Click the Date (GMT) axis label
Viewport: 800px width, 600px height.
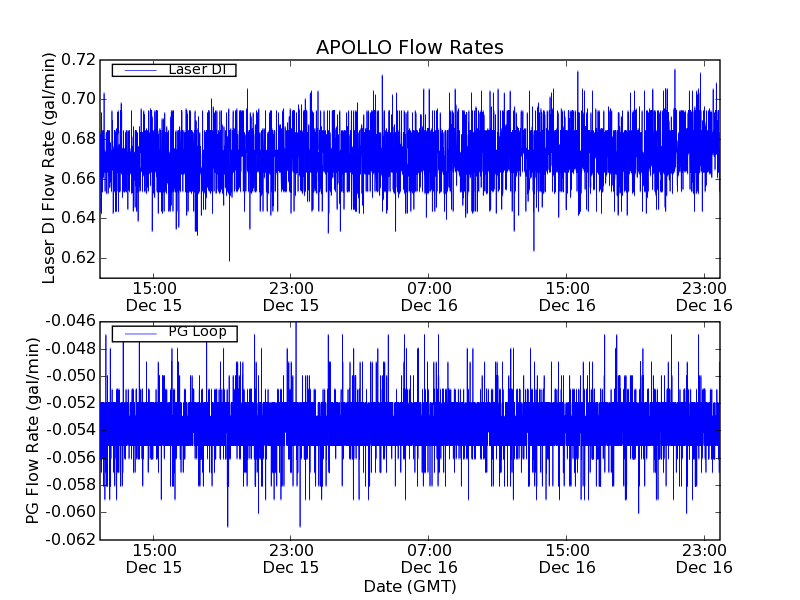point(410,586)
